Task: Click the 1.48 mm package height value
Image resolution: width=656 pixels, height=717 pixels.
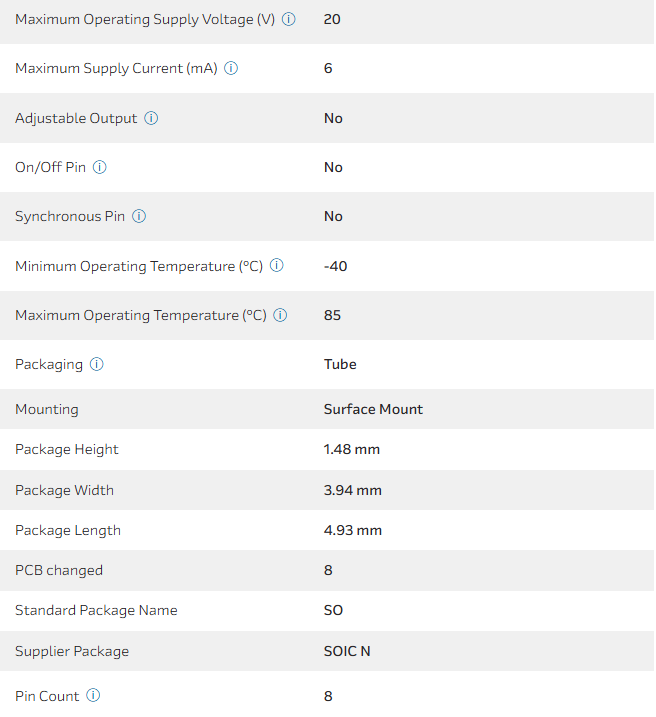Action: (351, 449)
